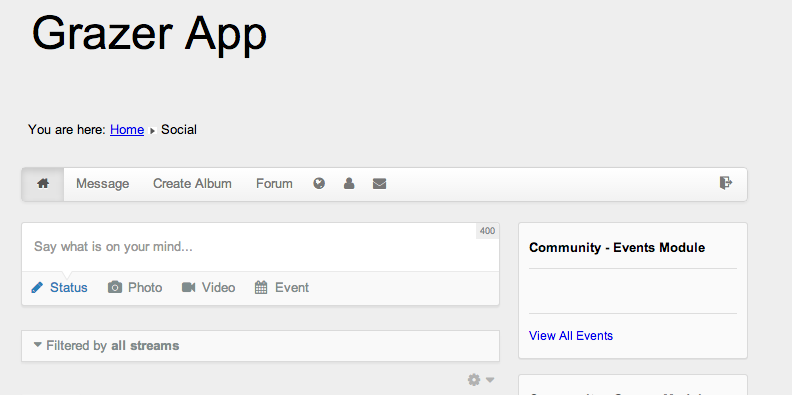Open the dropdown arrow beside the gear
Viewport: 792px width, 395px height.
click(490, 380)
